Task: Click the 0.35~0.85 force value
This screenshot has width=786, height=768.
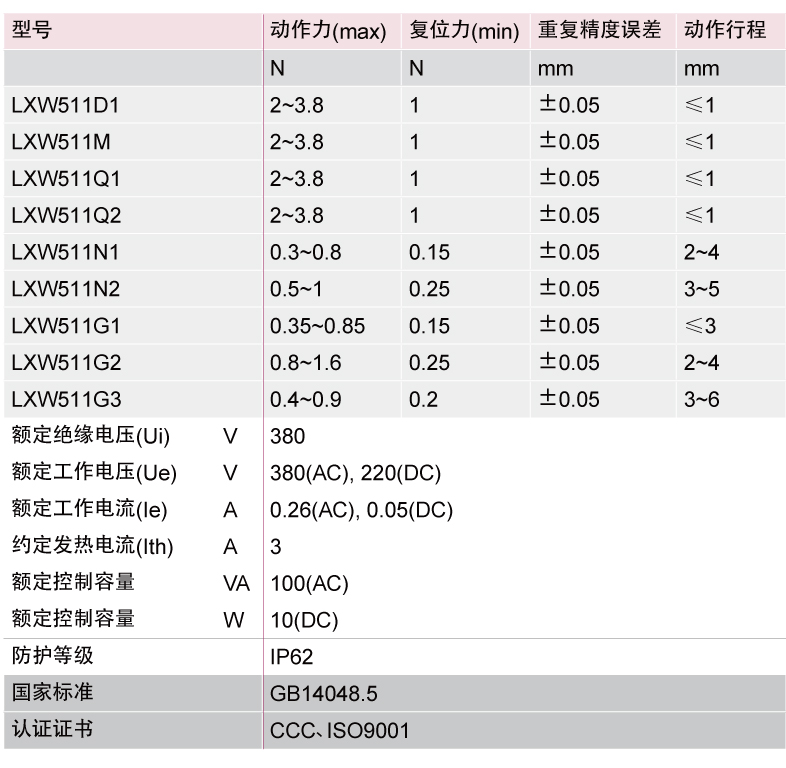Action: 317,326
